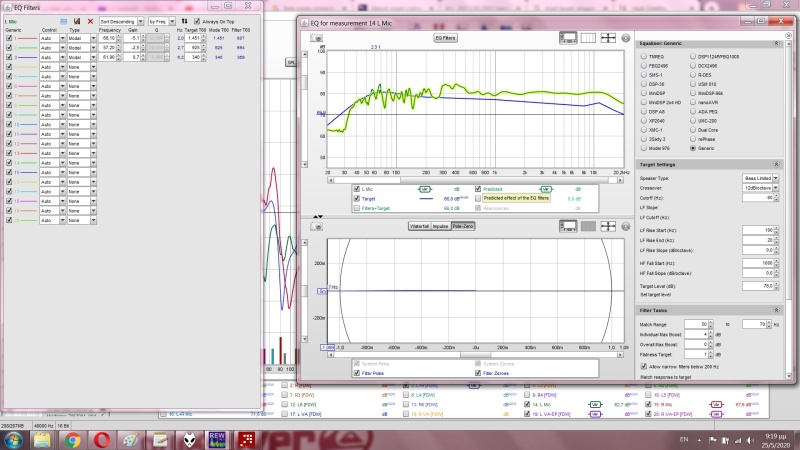Viewport: 800px width, 450px height.
Task: Switch to Impulse tab
Action: pyautogui.click(x=441, y=226)
